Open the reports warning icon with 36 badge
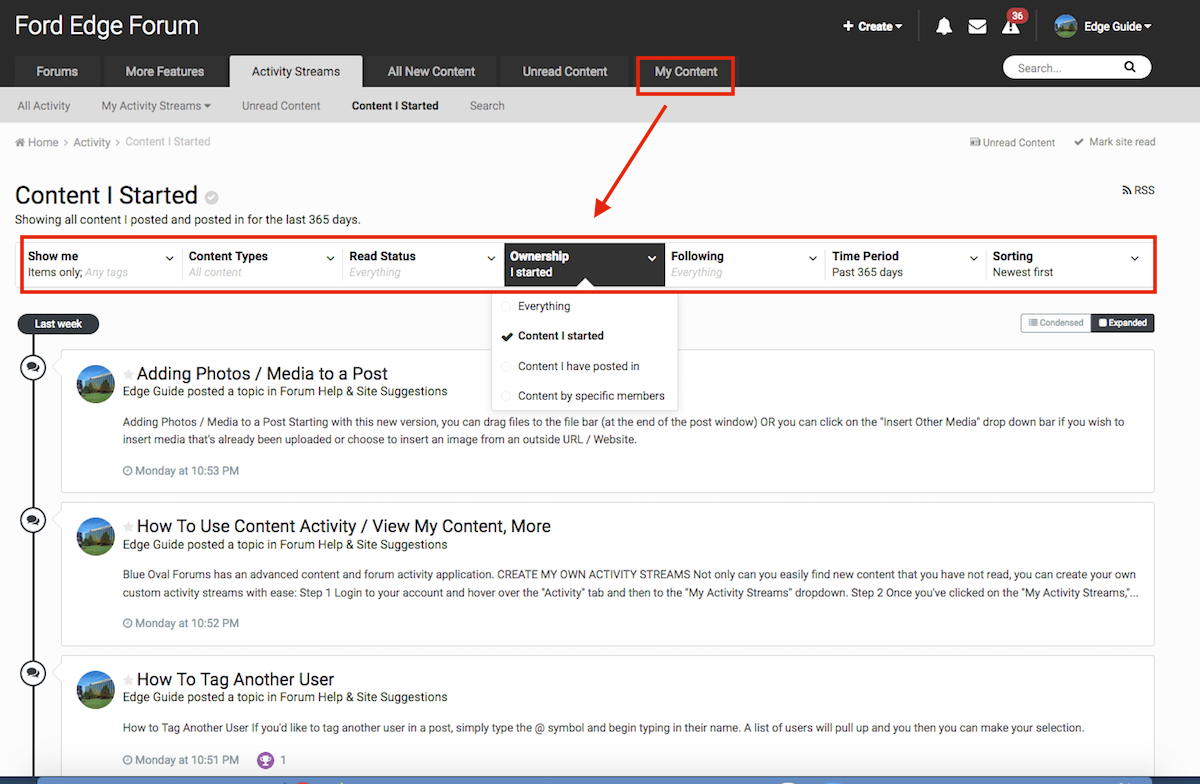This screenshot has width=1200, height=784. click(x=1012, y=25)
